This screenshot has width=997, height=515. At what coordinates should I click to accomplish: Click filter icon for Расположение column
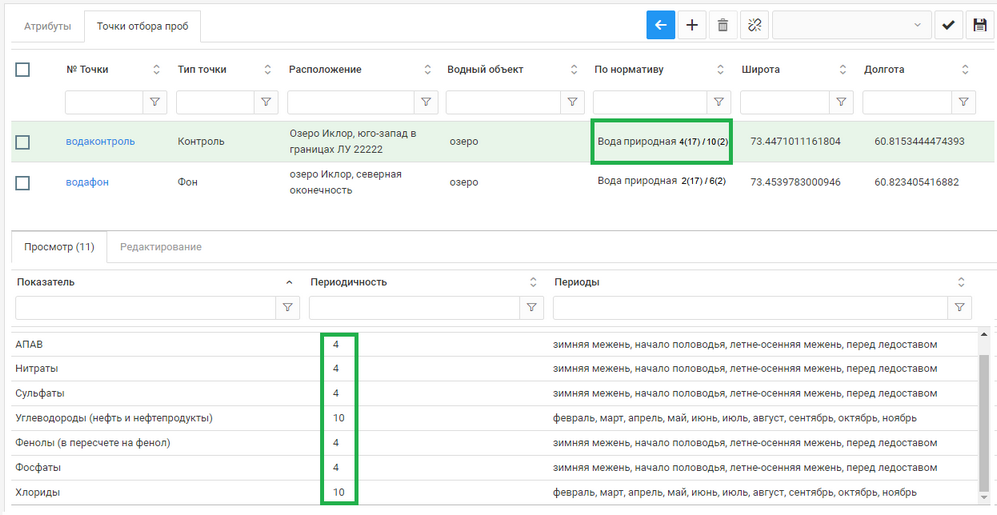pyautogui.click(x=426, y=102)
